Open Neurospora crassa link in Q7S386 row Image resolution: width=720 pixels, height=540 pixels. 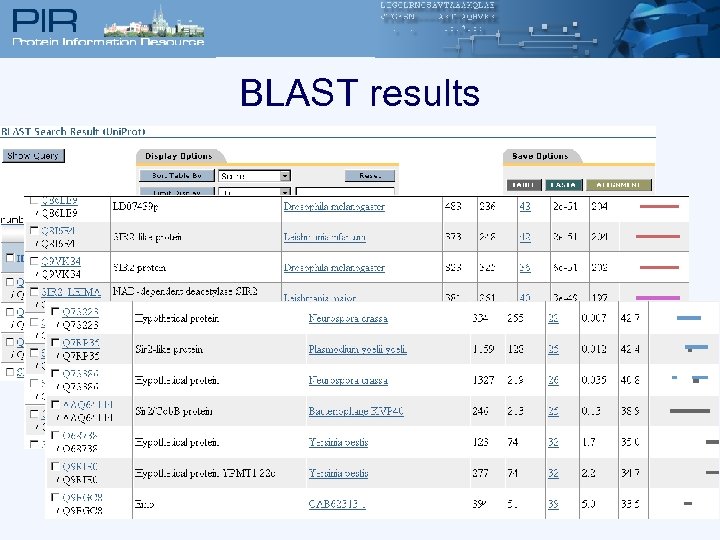pyautogui.click(x=348, y=380)
